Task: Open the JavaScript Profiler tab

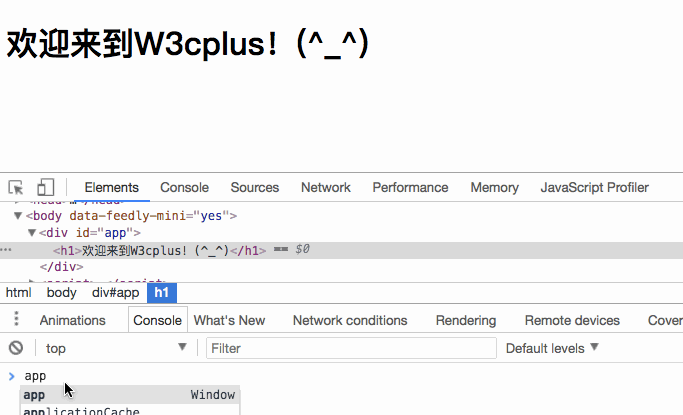Action: 595,188
